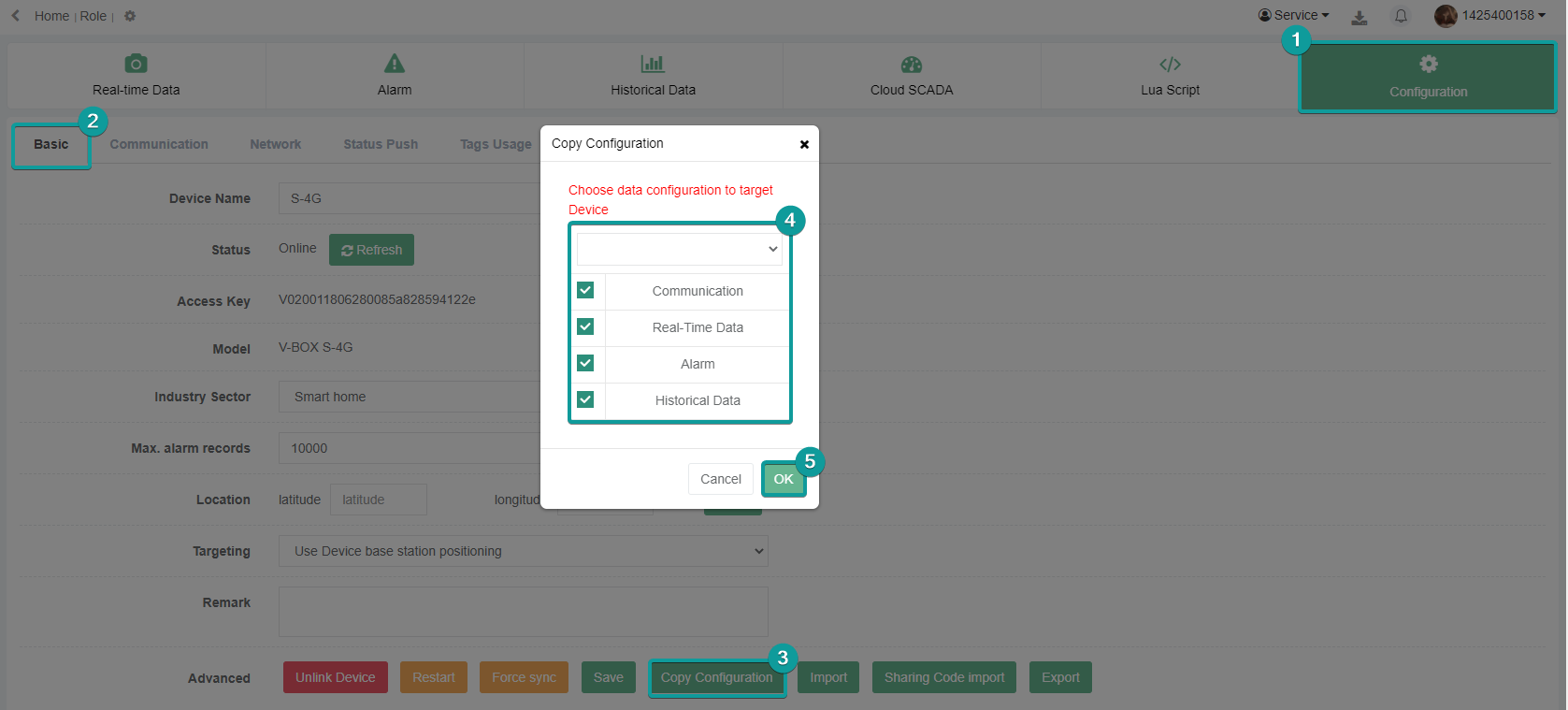1568x710 pixels.
Task: Switch to the Network tab
Action: tap(276, 144)
